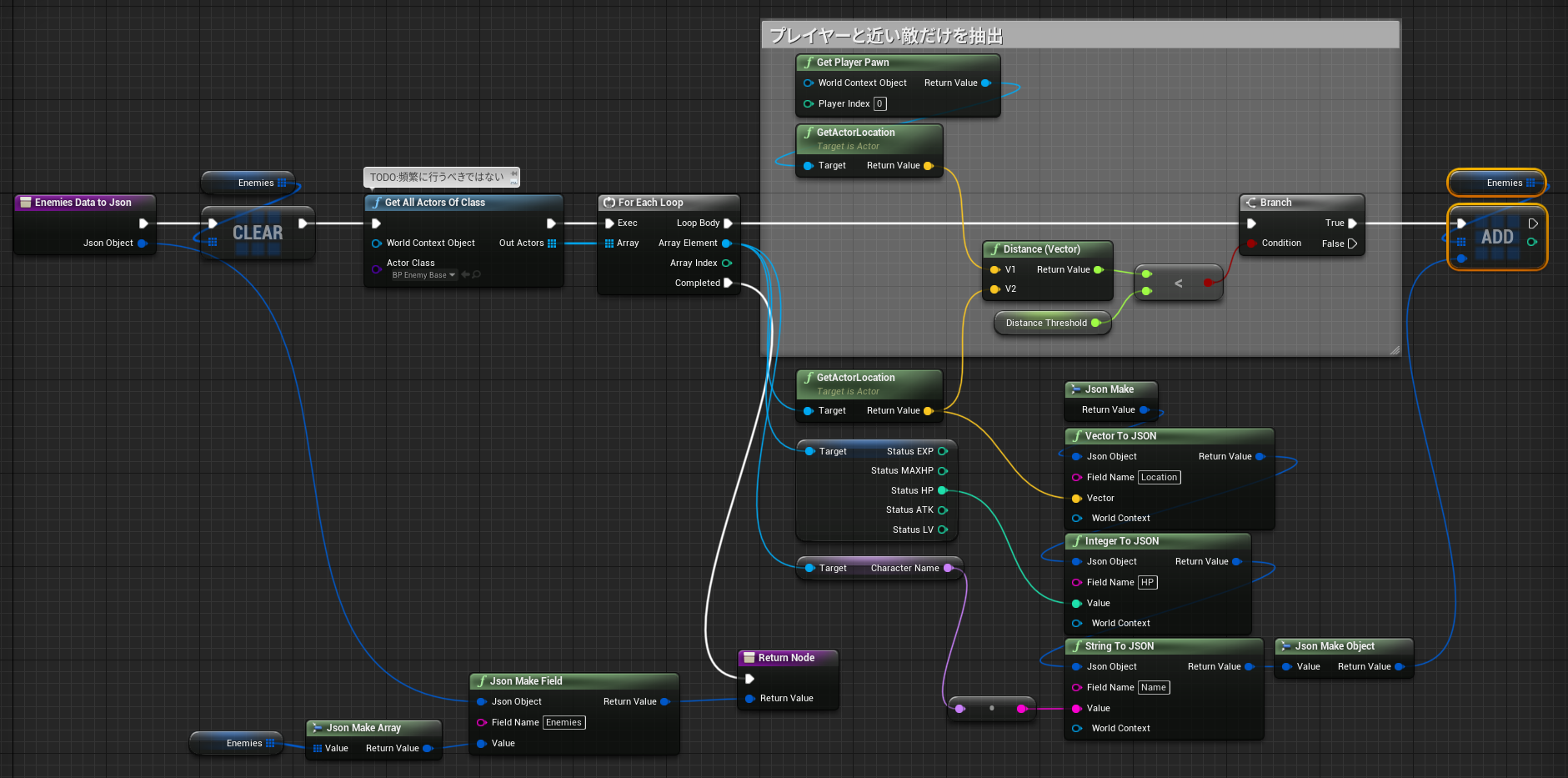Click the string conversion node near String To JSON
1568x778 pixels.
pos(991,709)
